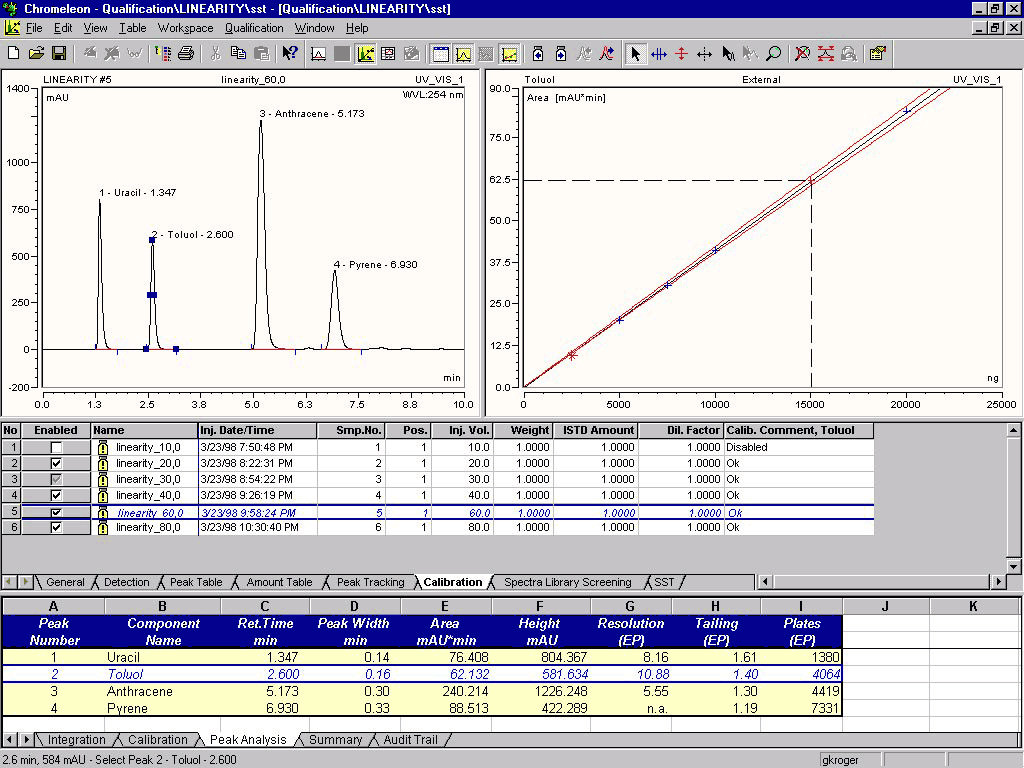This screenshot has height=768, width=1024.
Task: Enable the linearity_10,0 sample checkbox
Action: click(x=56, y=448)
